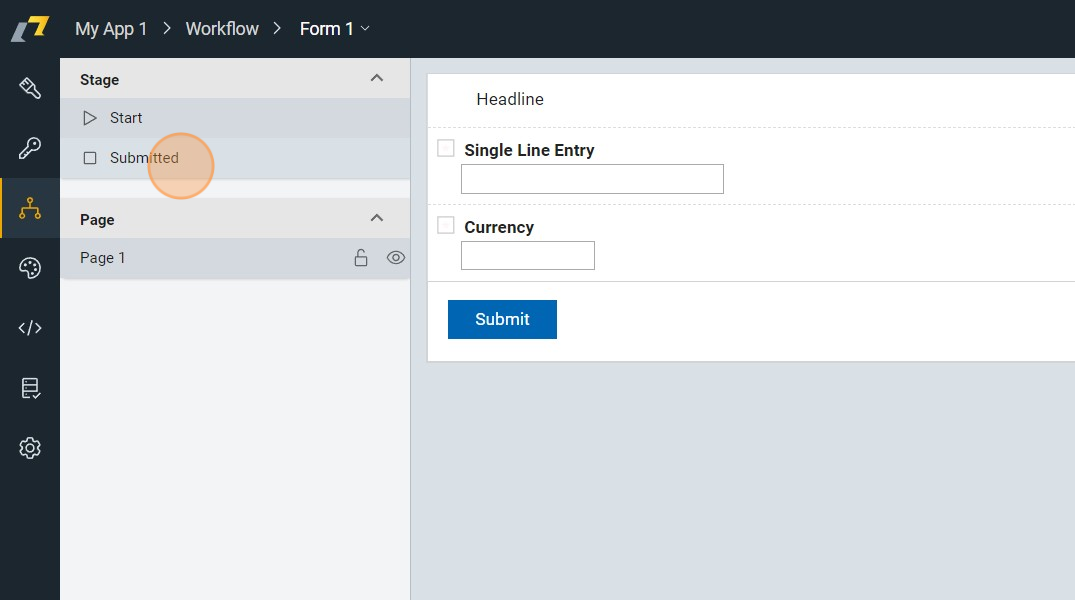Click the lock icon on Page 1
Image resolution: width=1075 pixels, height=600 pixels.
[x=361, y=258]
